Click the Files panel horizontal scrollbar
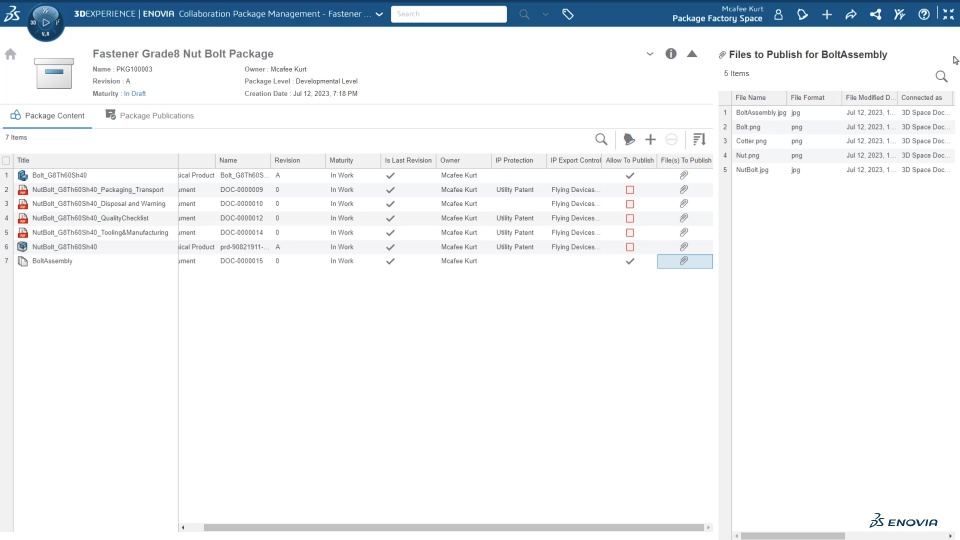This screenshot has width=960, height=540. pyautogui.click(x=793, y=536)
